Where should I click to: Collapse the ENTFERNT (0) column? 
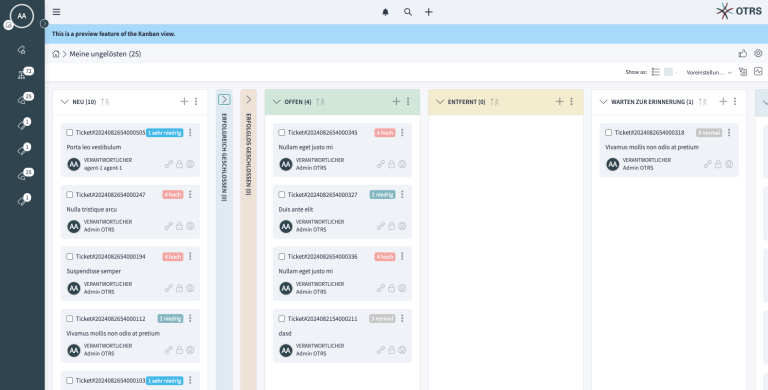[x=440, y=102]
